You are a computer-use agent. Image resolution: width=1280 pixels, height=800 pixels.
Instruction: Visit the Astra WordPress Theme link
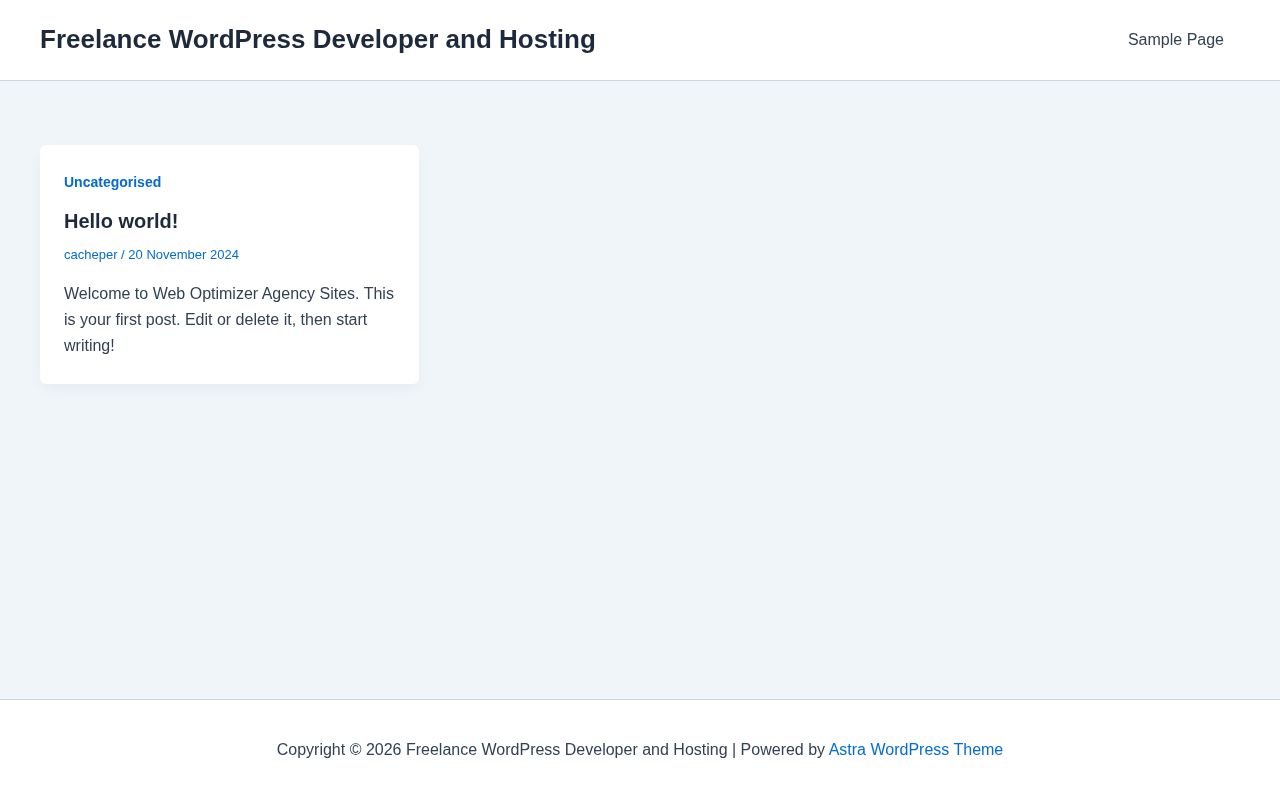click(x=915, y=750)
